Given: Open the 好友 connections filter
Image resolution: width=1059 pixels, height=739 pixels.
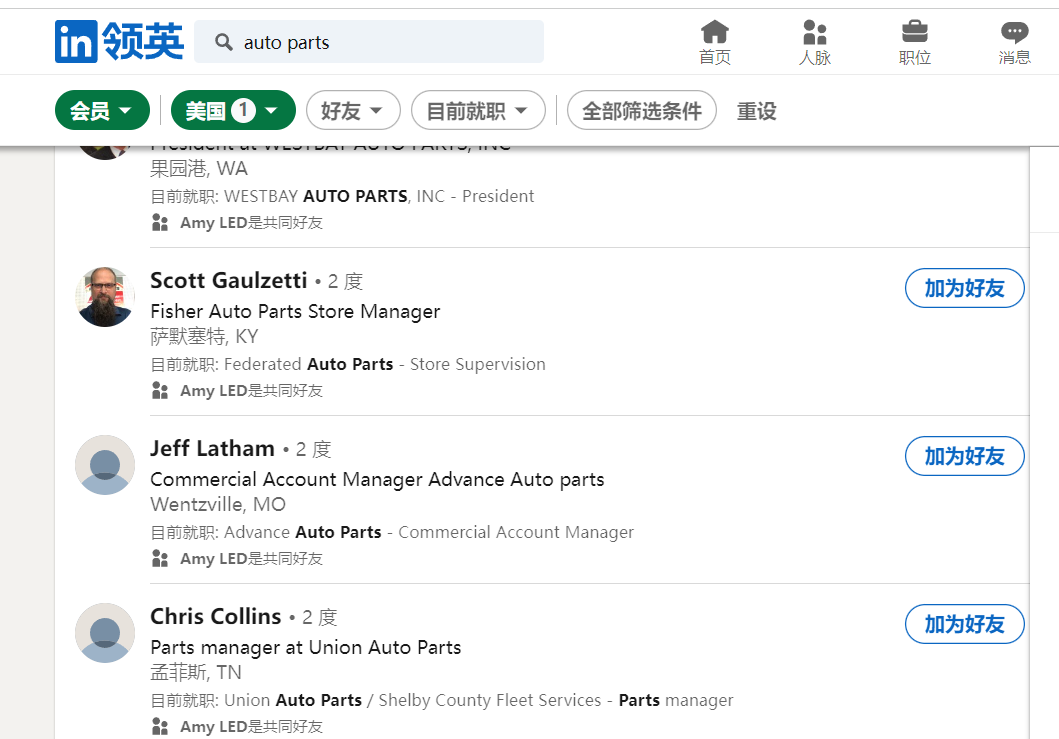Looking at the screenshot, I should [x=353, y=110].
